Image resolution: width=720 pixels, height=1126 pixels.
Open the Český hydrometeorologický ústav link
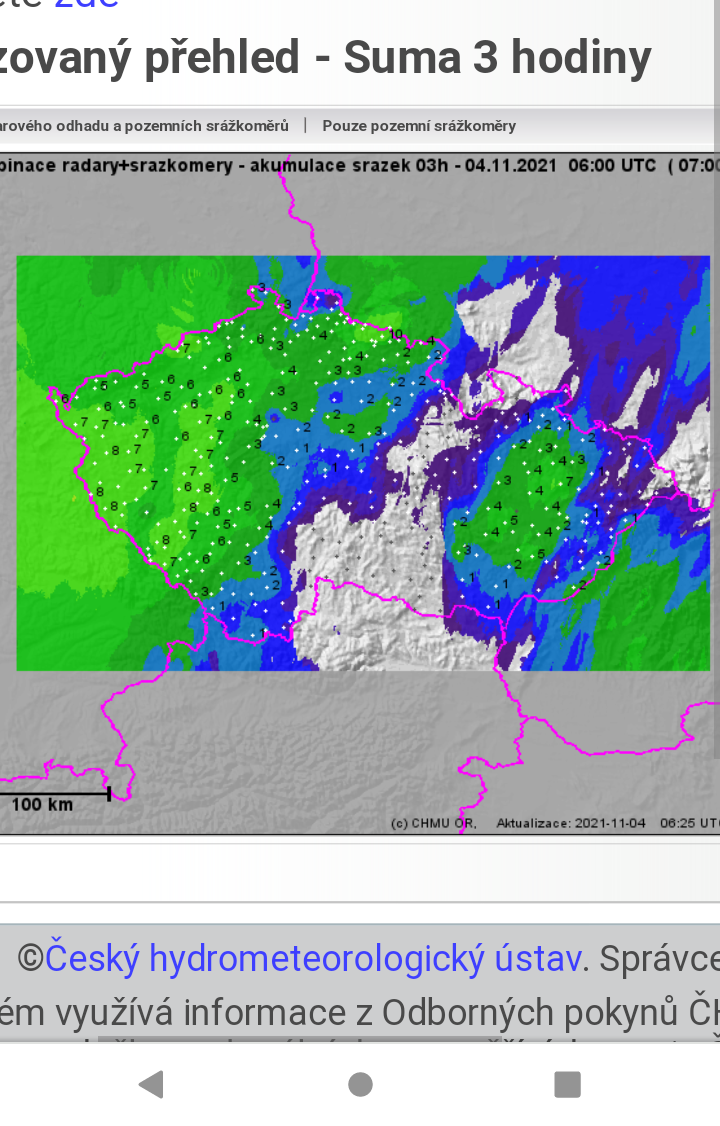(x=313, y=958)
